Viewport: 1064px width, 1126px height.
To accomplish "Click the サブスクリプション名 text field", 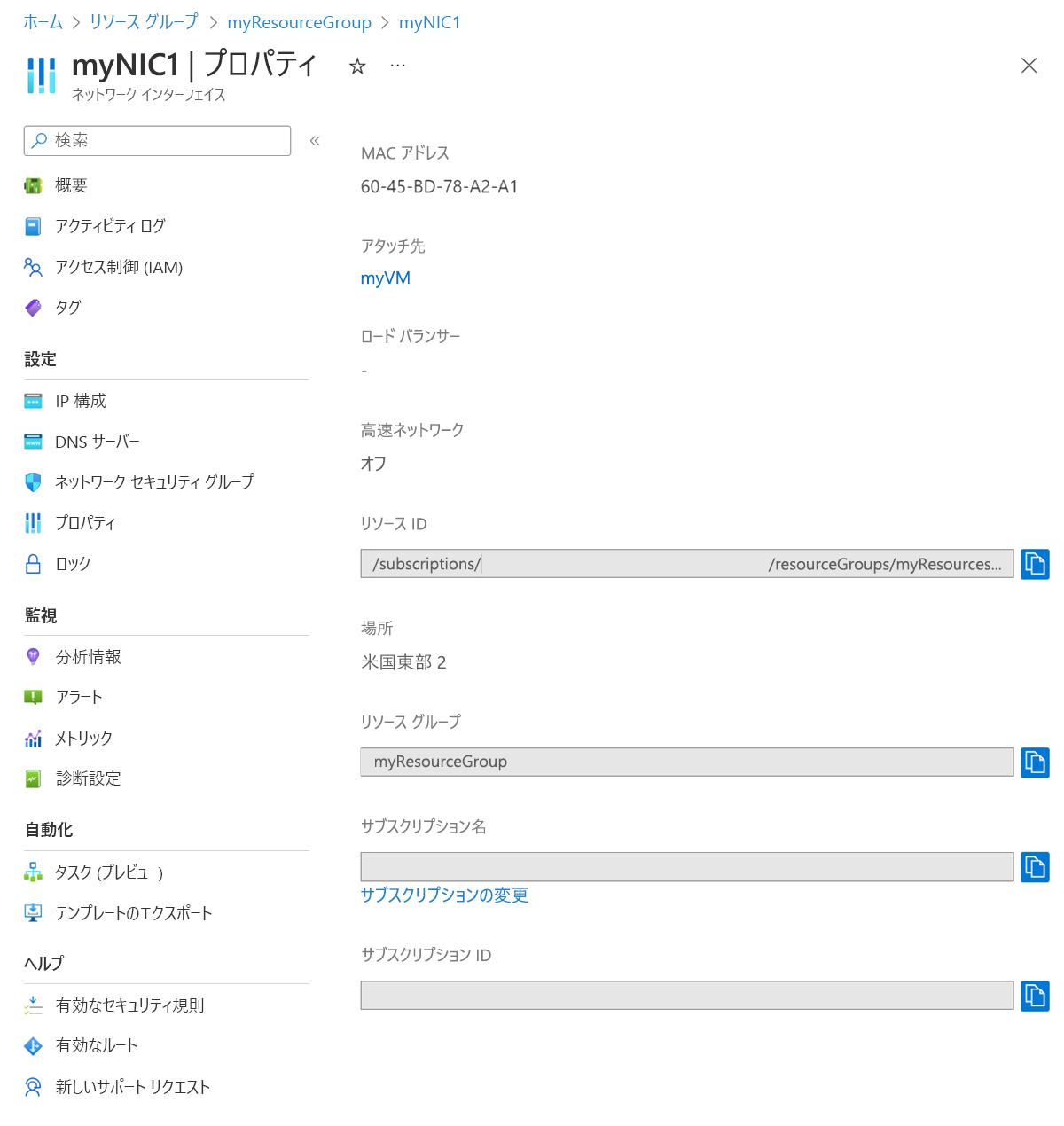I will [x=686, y=867].
